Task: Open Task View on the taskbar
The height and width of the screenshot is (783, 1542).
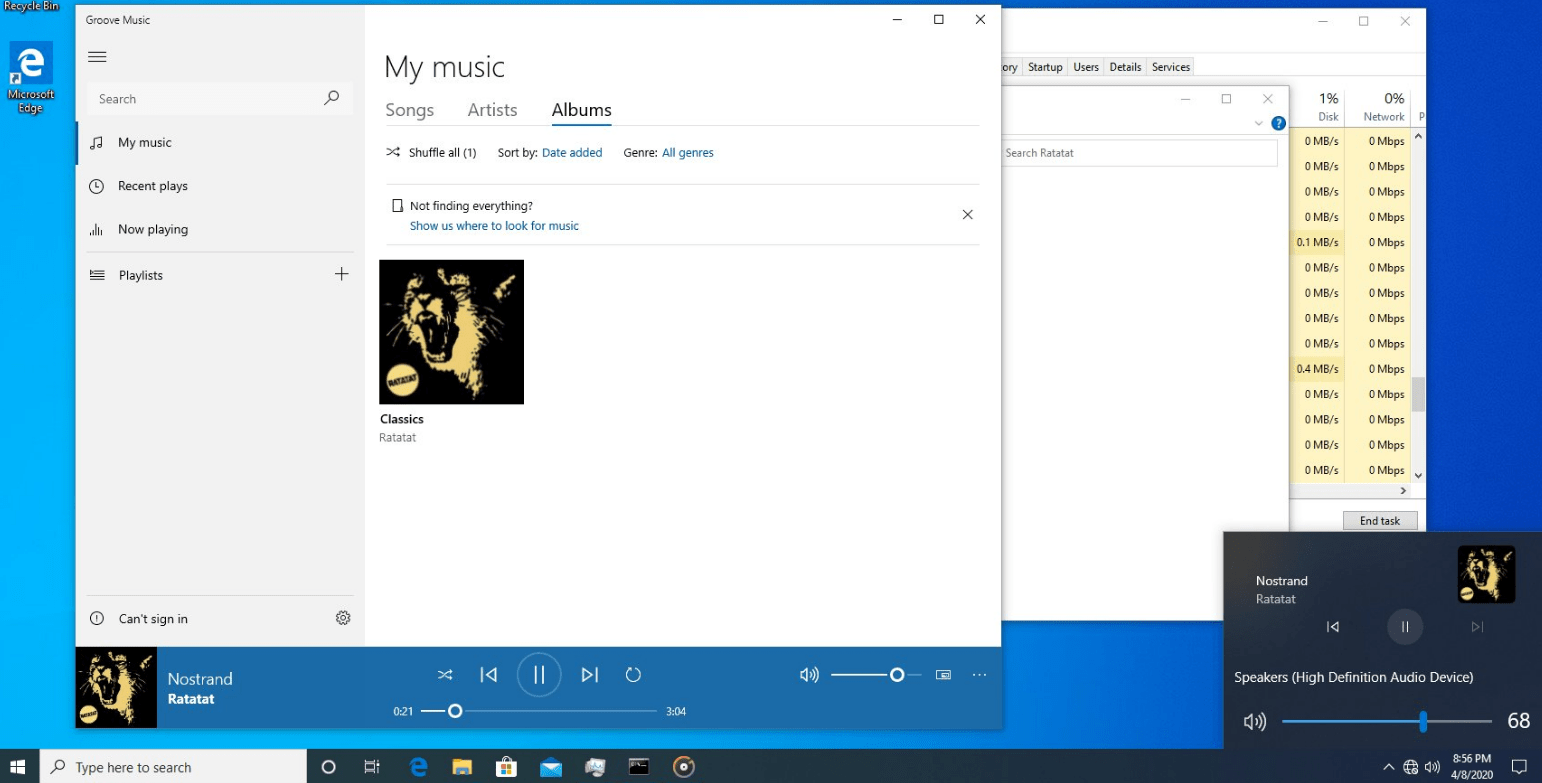Action: click(372, 767)
